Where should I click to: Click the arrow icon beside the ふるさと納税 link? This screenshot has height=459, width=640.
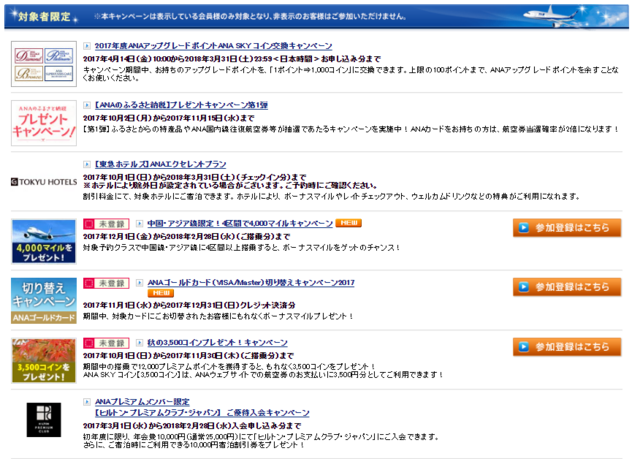coord(87,105)
